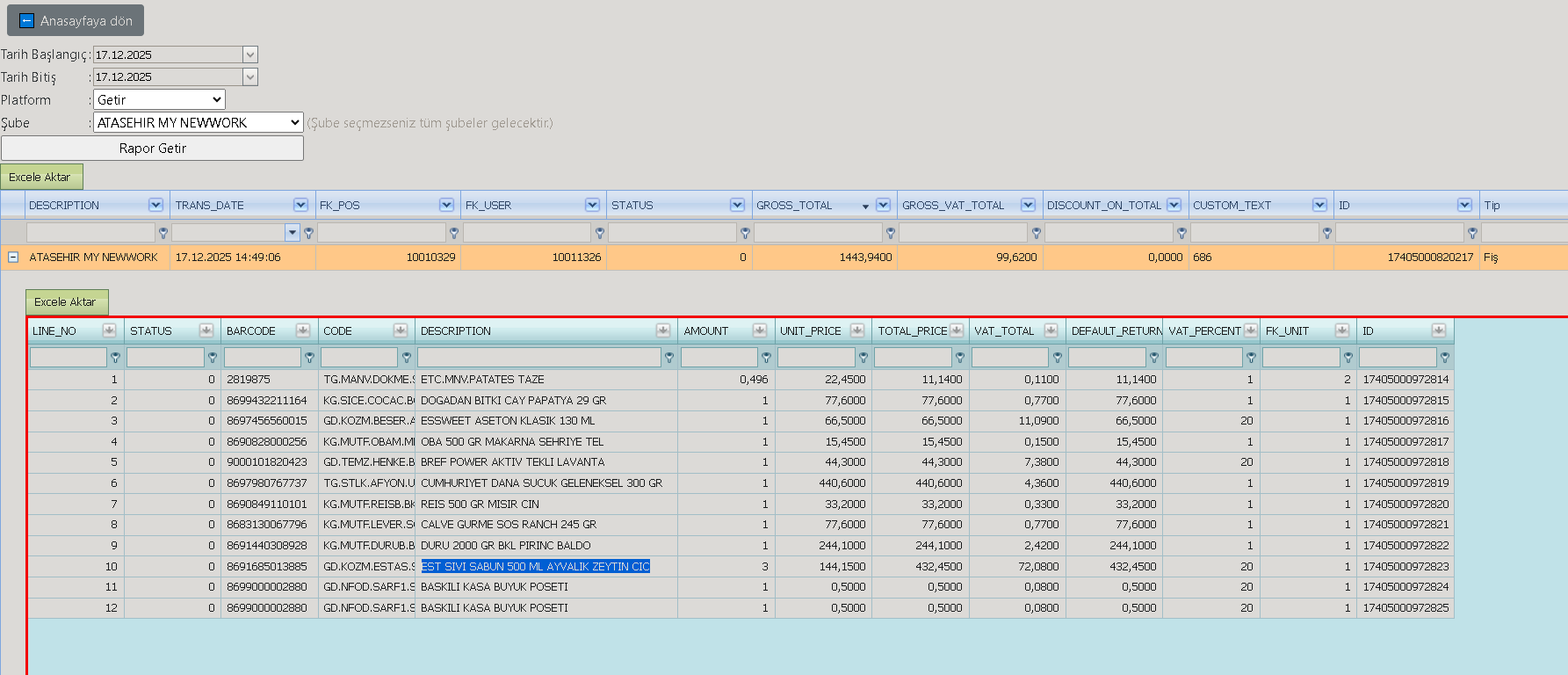The height and width of the screenshot is (675, 1568).
Task: Click the filter funnel under AMOUNT column
Action: tap(766, 358)
